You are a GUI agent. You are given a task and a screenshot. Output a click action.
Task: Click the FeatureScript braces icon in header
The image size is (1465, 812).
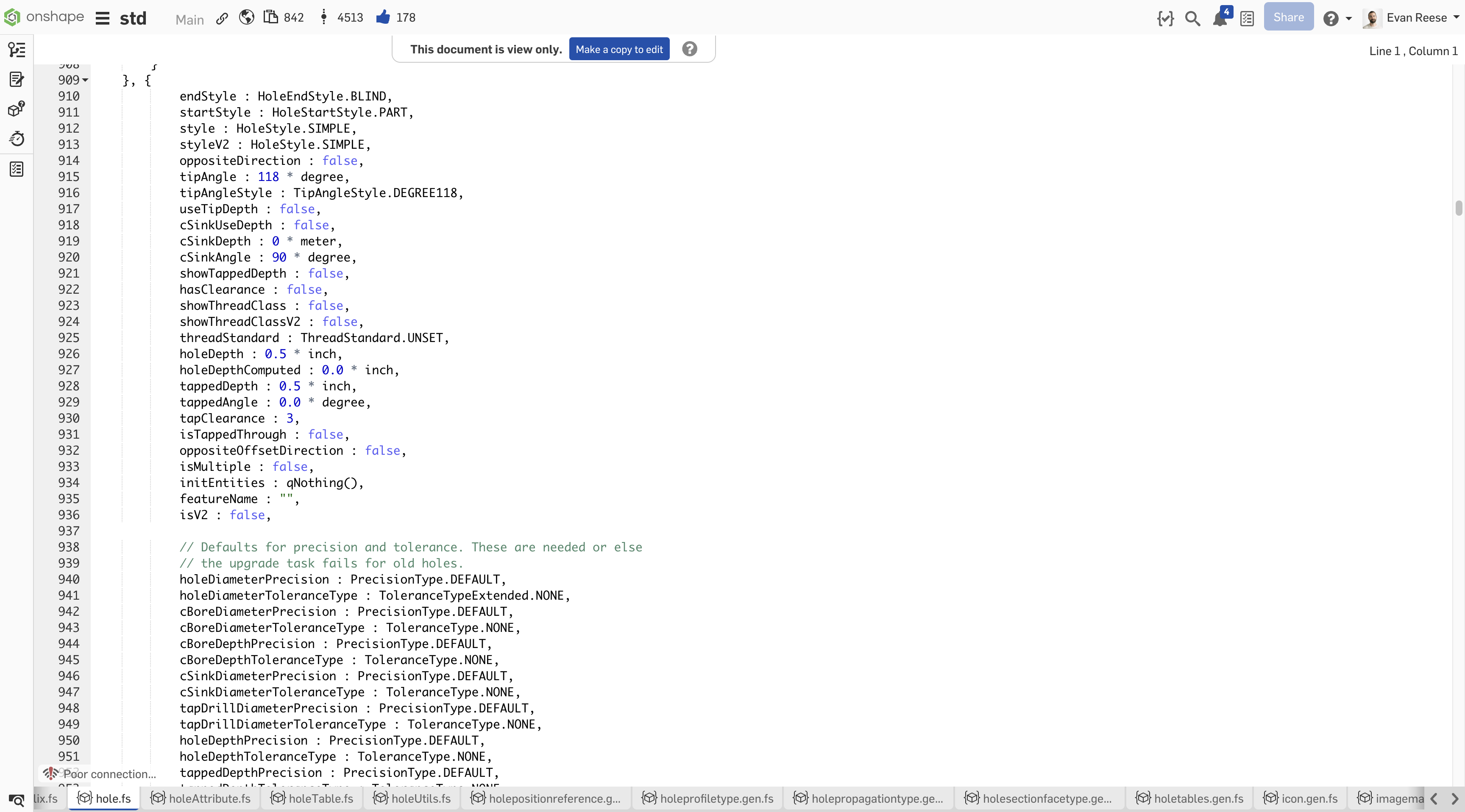(x=1165, y=18)
